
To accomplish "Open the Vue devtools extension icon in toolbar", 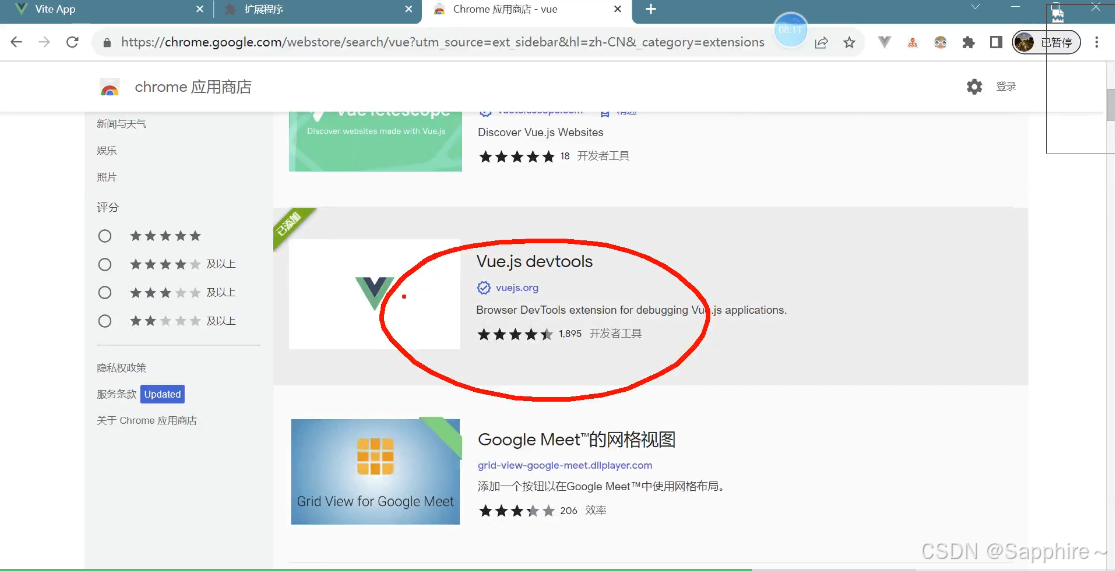I will [885, 43].
